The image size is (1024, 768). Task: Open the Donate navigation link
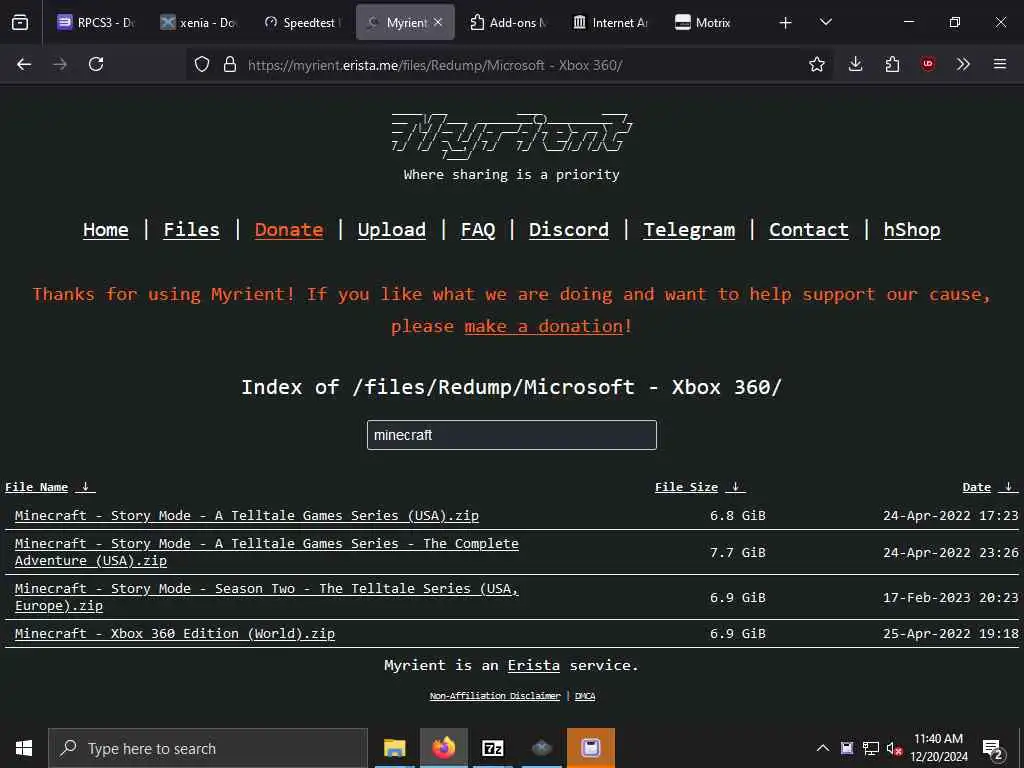click(289, 230)
